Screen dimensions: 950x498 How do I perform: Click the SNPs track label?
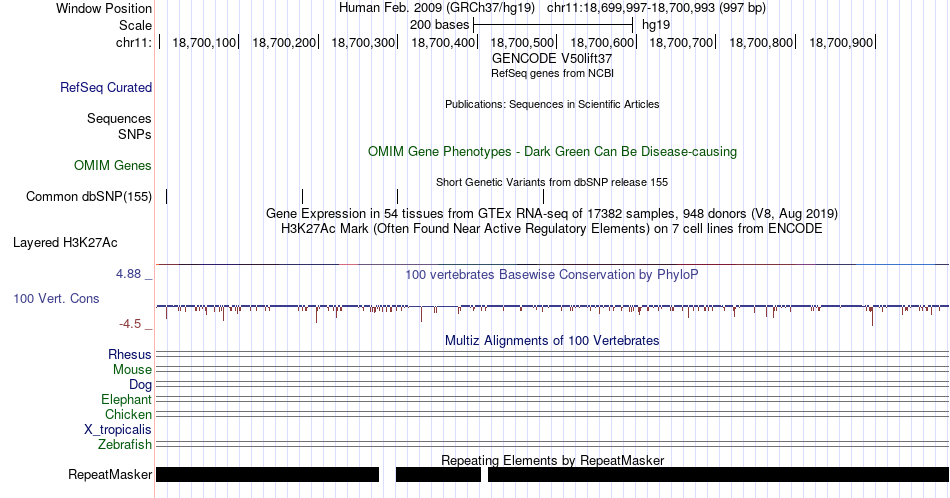click(135, 134)
